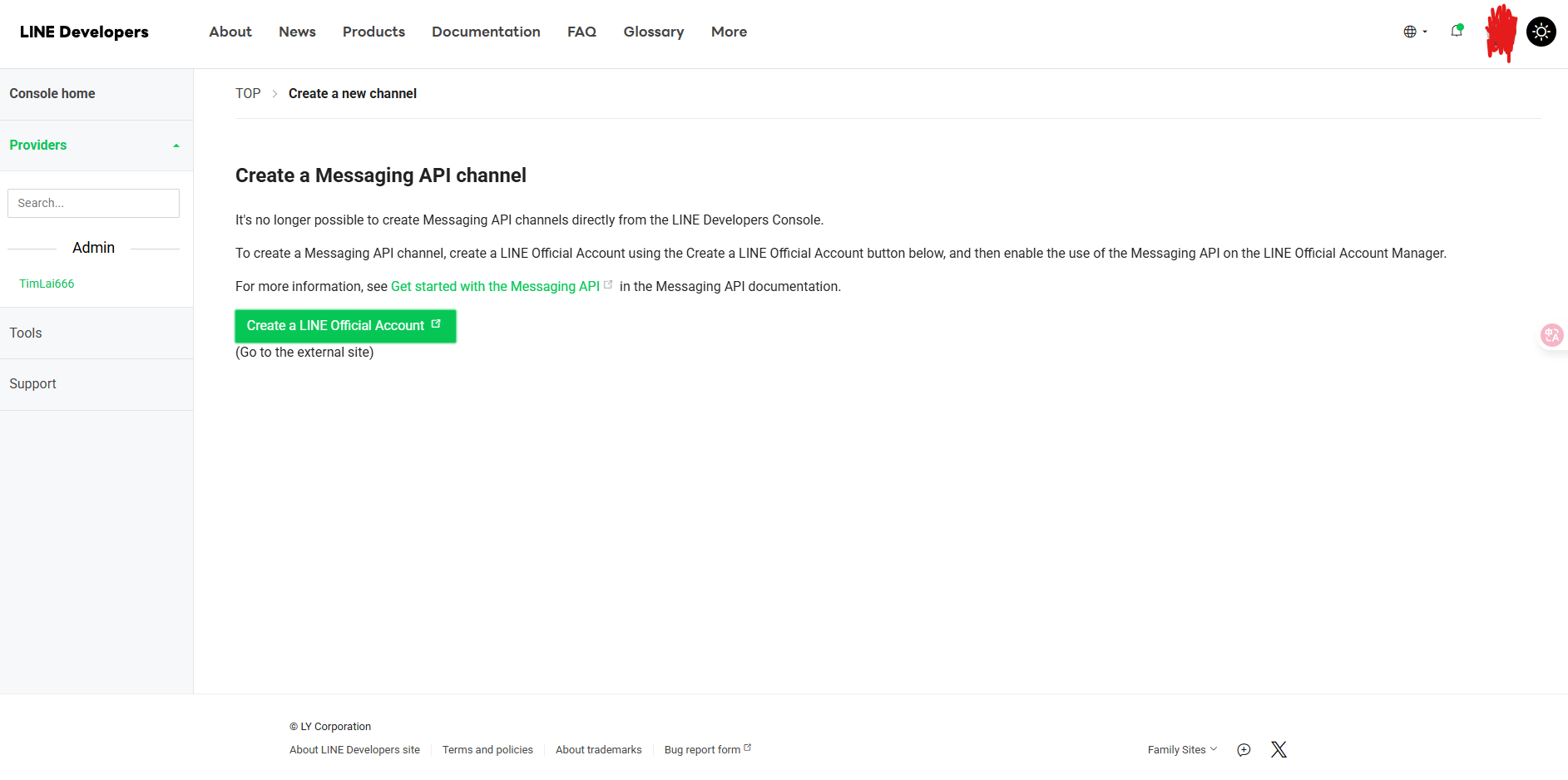
Task: Open the red-scribbled profile avatar
Action: point(1501,32)
